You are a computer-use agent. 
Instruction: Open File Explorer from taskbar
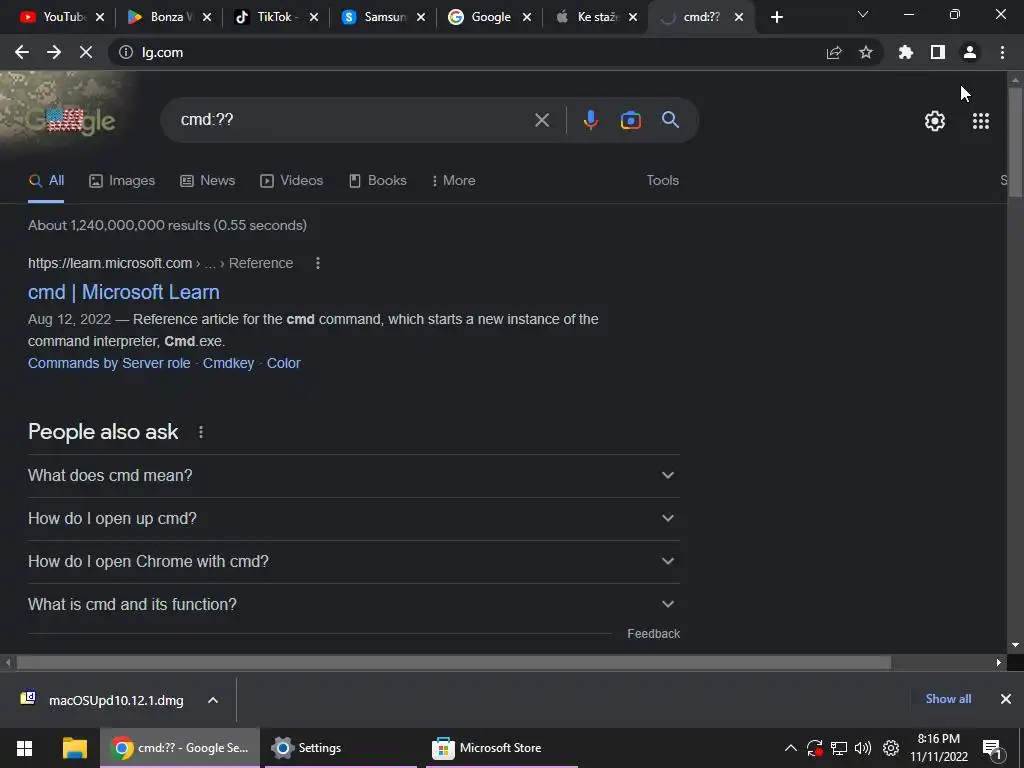74,748
